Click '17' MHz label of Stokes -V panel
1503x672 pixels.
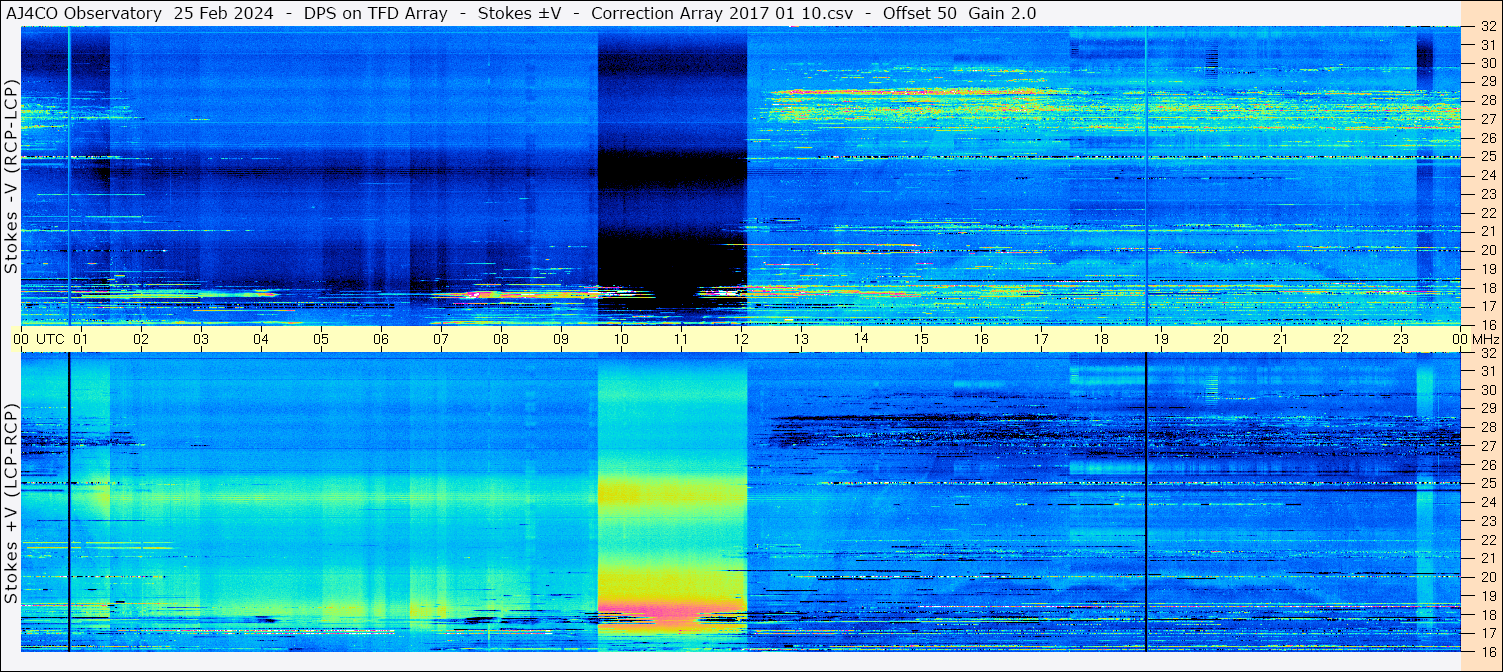coord(1487,306)
